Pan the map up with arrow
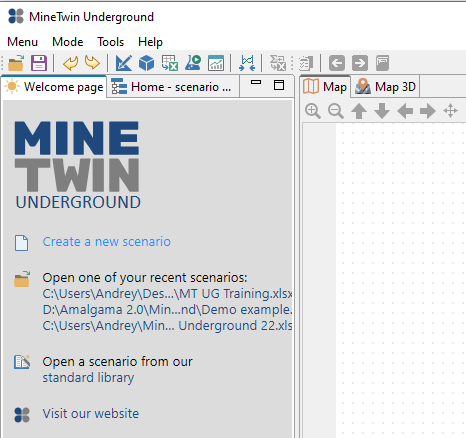Viewport: 466px width, 438px height. point(359,111)
